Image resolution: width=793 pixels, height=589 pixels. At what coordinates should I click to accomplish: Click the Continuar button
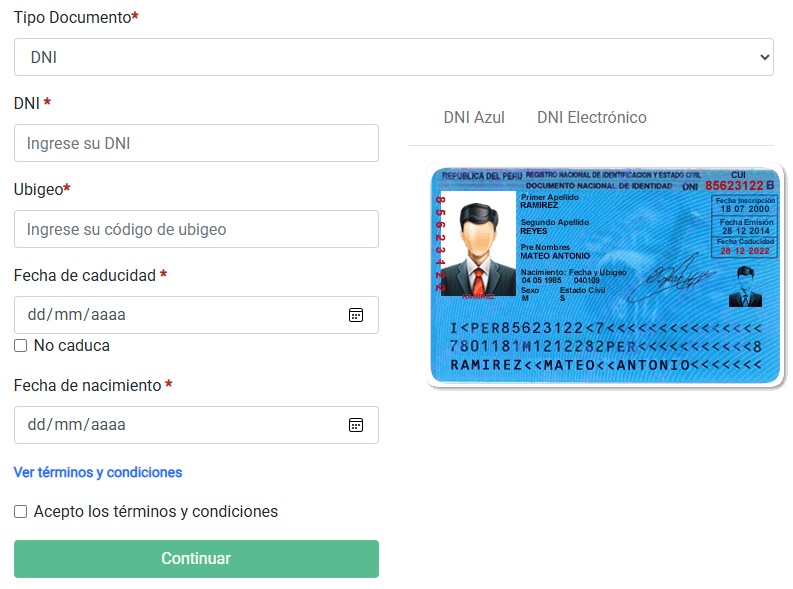tap(196, 559)
